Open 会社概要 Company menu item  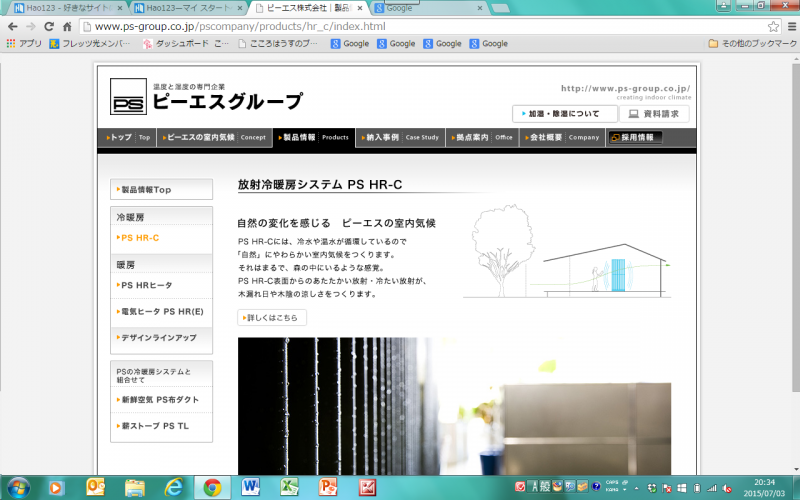(x=562, y=137)
